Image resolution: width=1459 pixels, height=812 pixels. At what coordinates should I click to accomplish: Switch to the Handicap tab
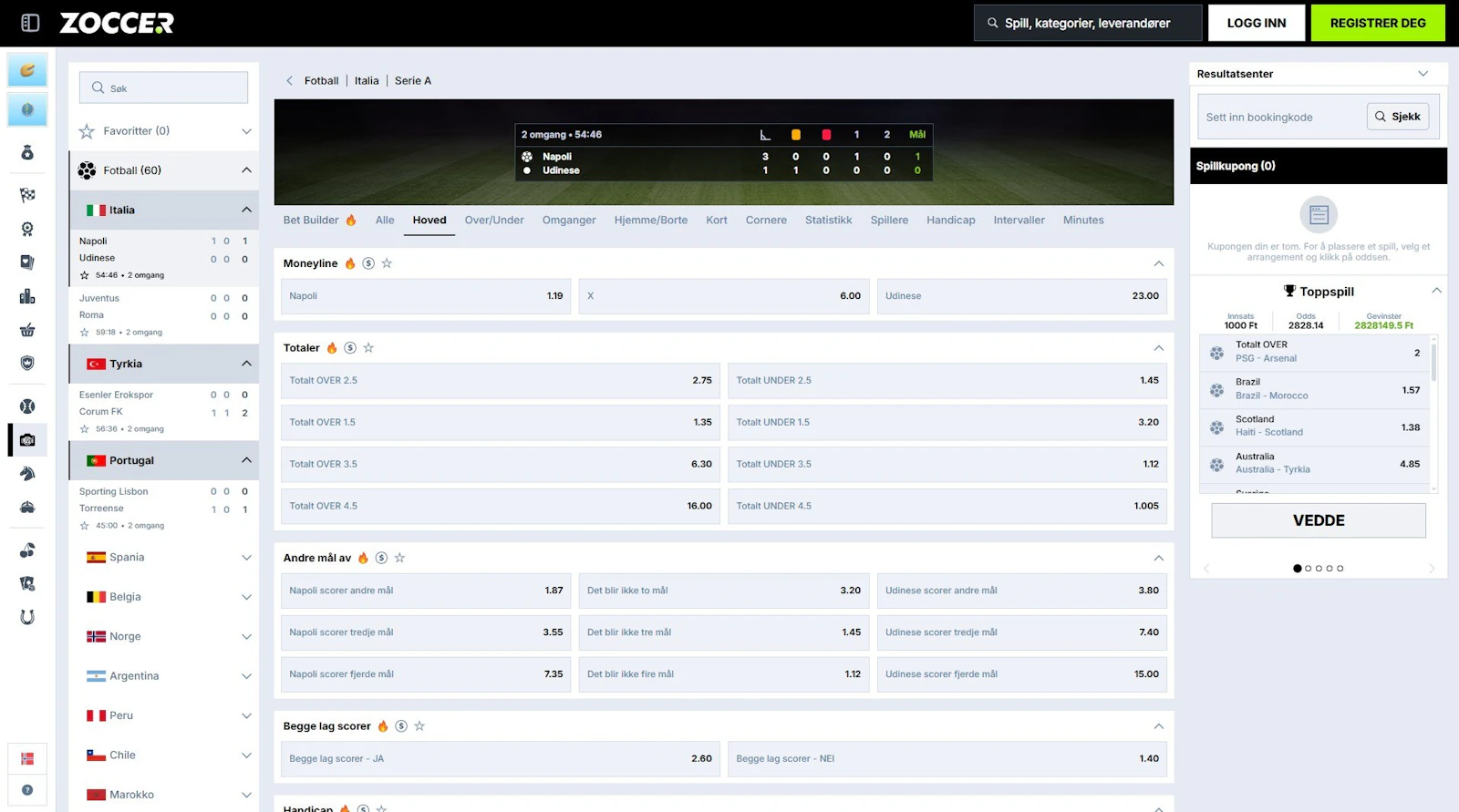point(951,221)
